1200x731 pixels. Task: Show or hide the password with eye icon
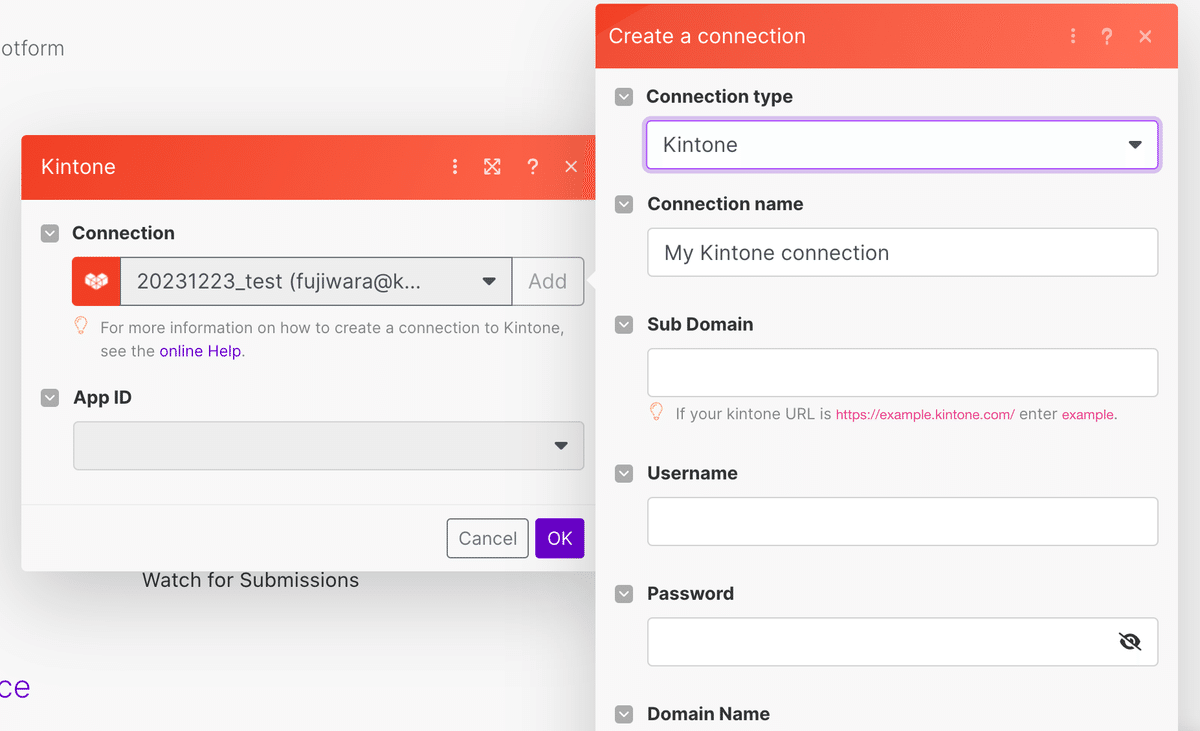click(1130, 642)
